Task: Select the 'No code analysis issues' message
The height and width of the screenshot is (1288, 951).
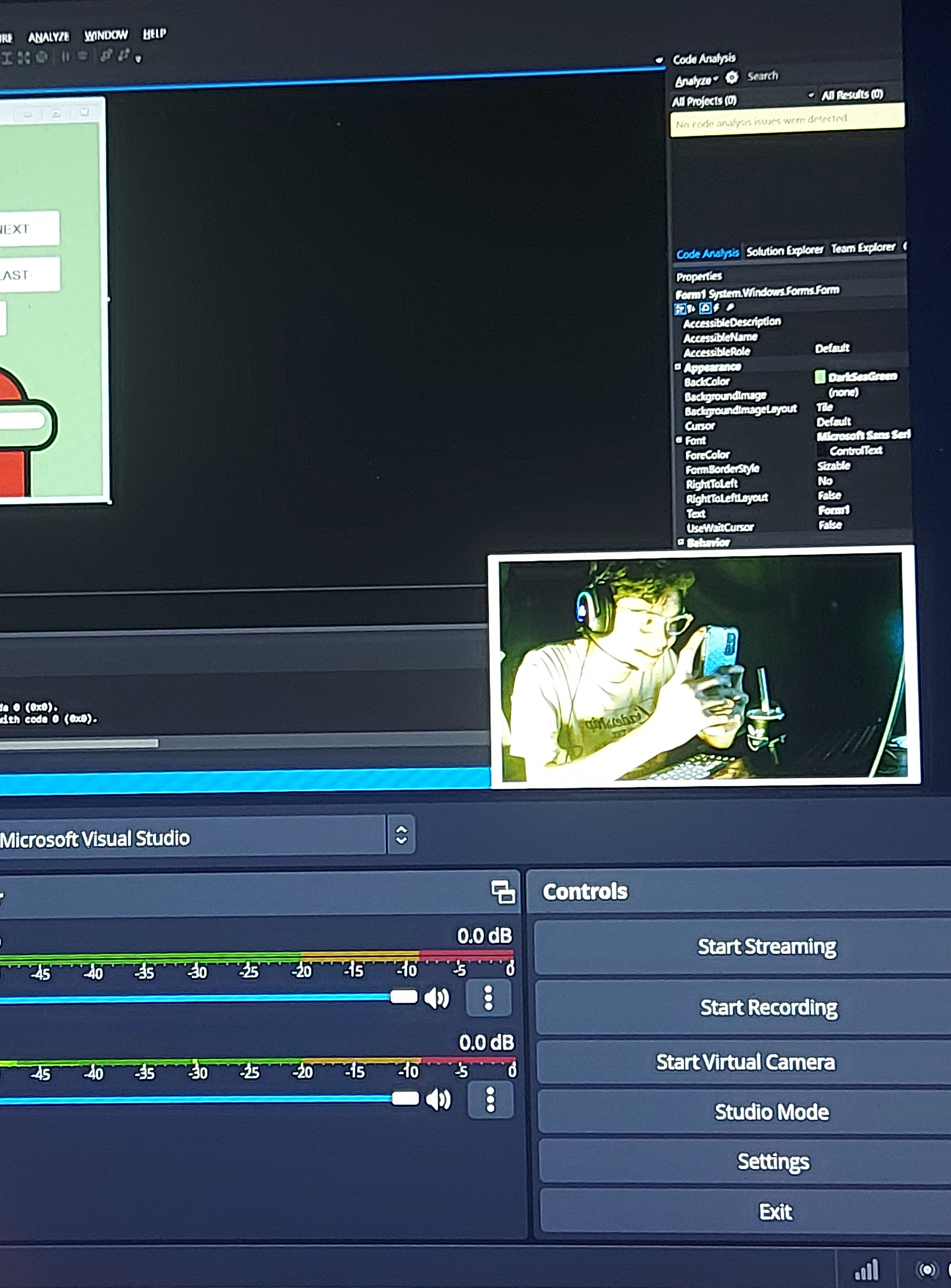Action: [x=787, y=120]
